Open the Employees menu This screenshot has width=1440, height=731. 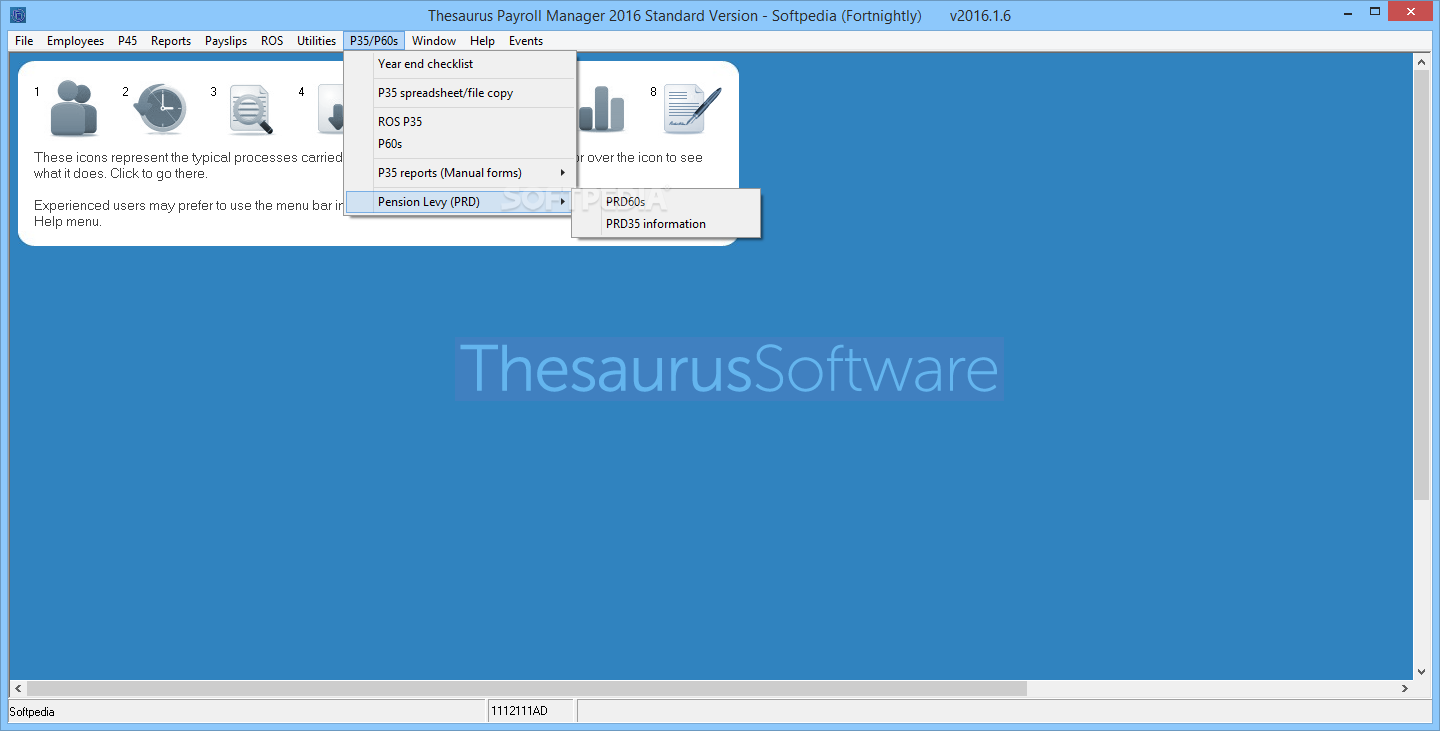point(75,41)
